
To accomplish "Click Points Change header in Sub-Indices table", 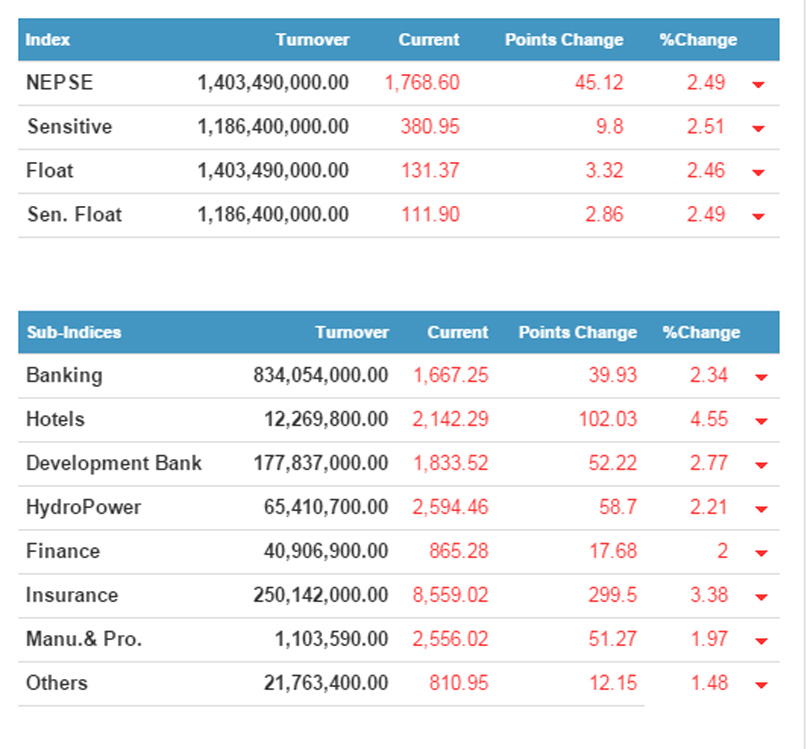I will (578, 332).
